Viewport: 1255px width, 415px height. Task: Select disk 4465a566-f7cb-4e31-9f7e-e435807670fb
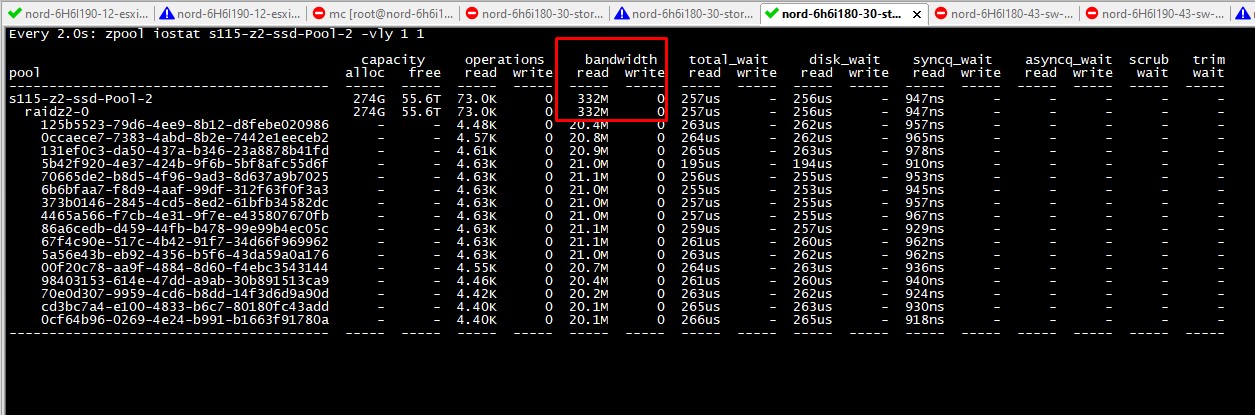click(x=184, y=216)
